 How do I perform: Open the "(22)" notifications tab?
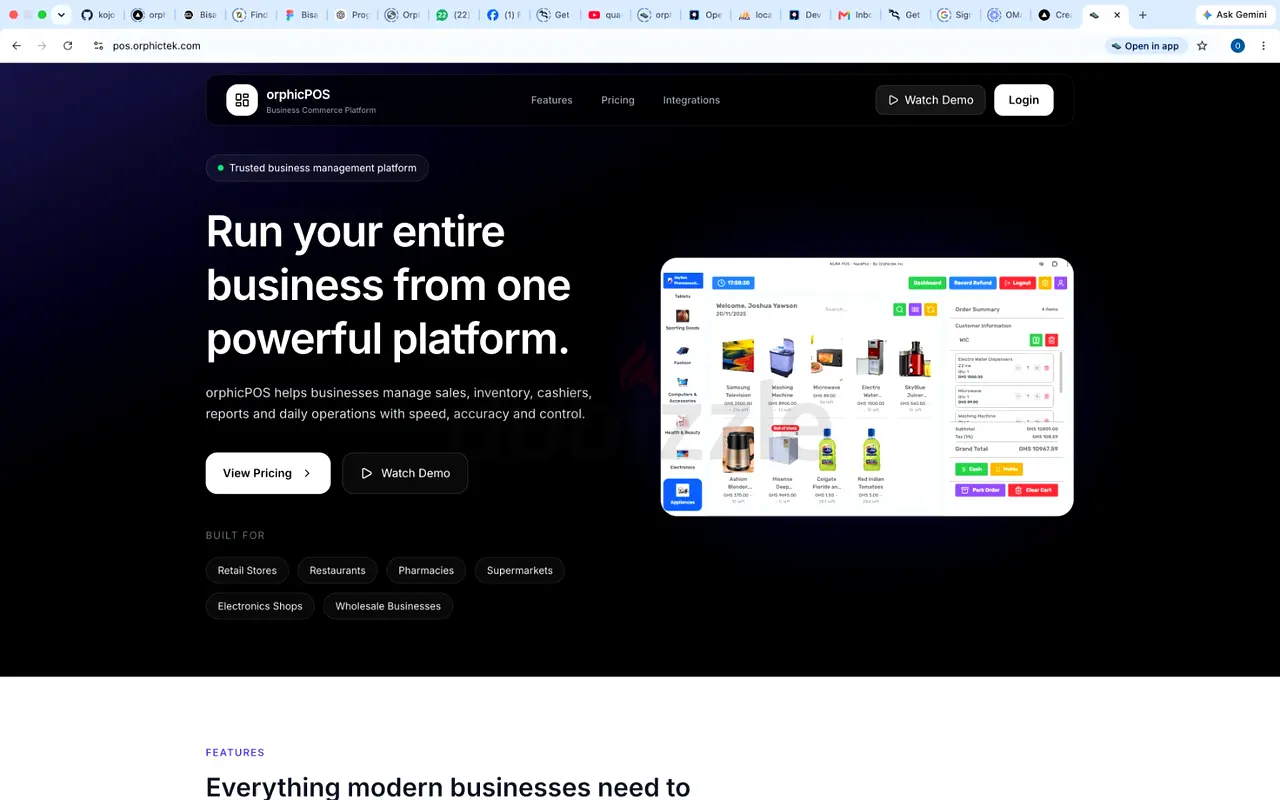(x=454, y=15)
